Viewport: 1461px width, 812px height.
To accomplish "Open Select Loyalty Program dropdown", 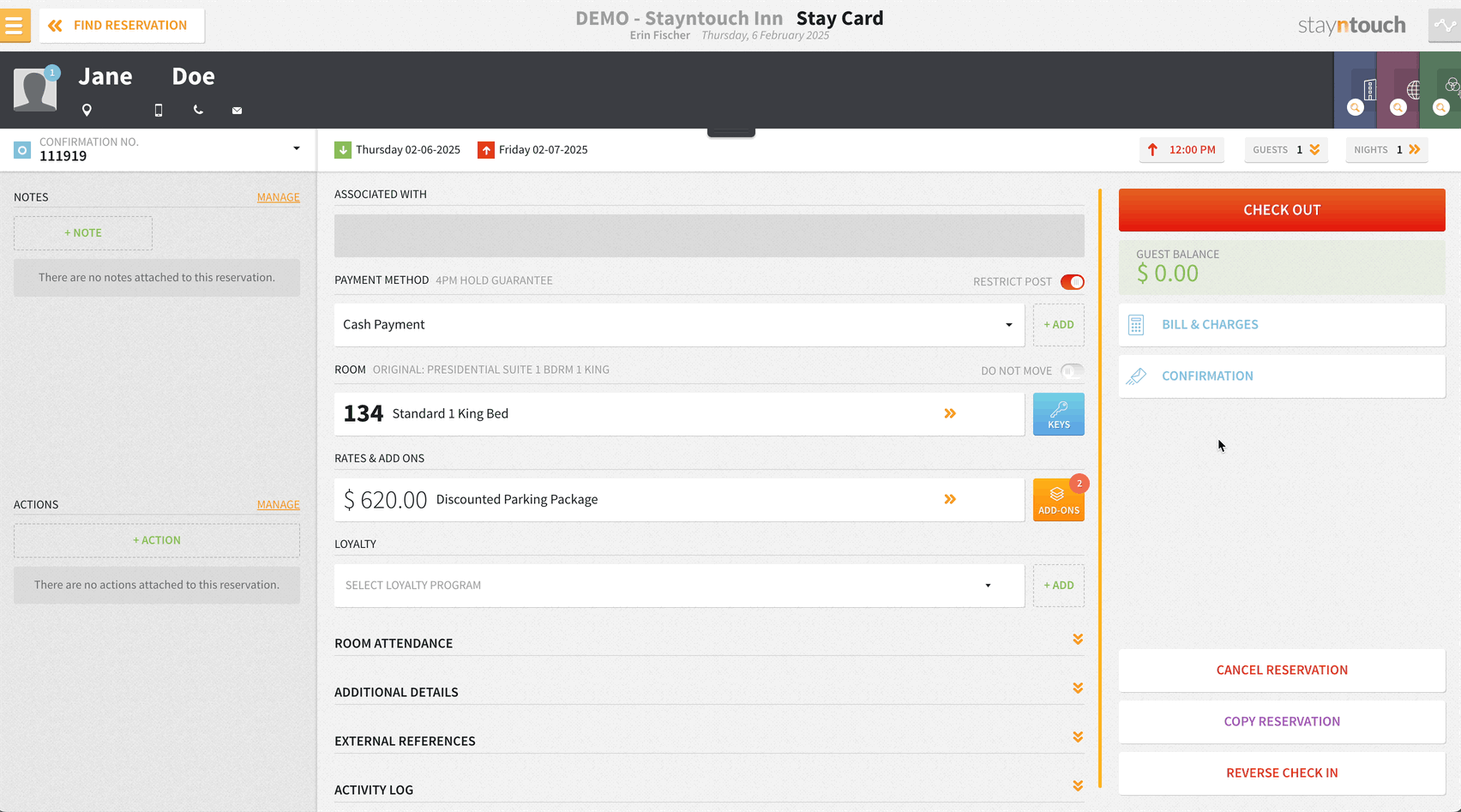I will coord(679,586).
